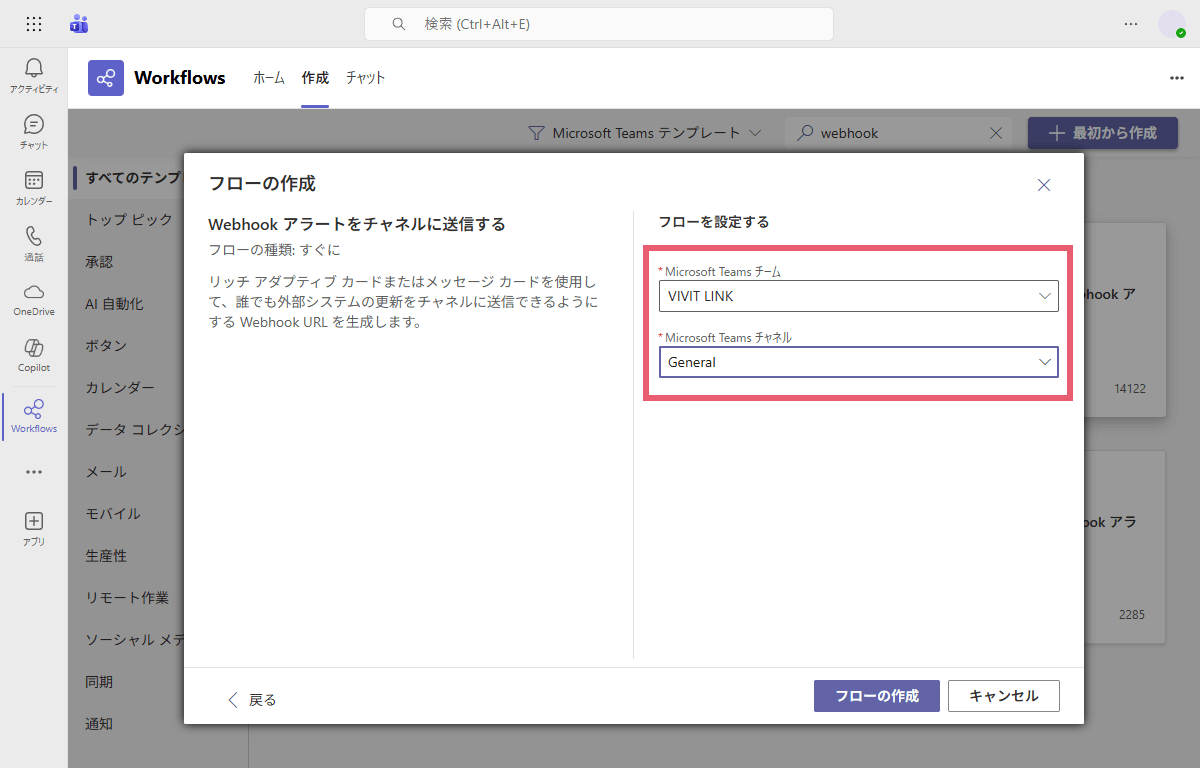Click the フローの作成 button
This screenshot has width=1200, height=768.
876,696
